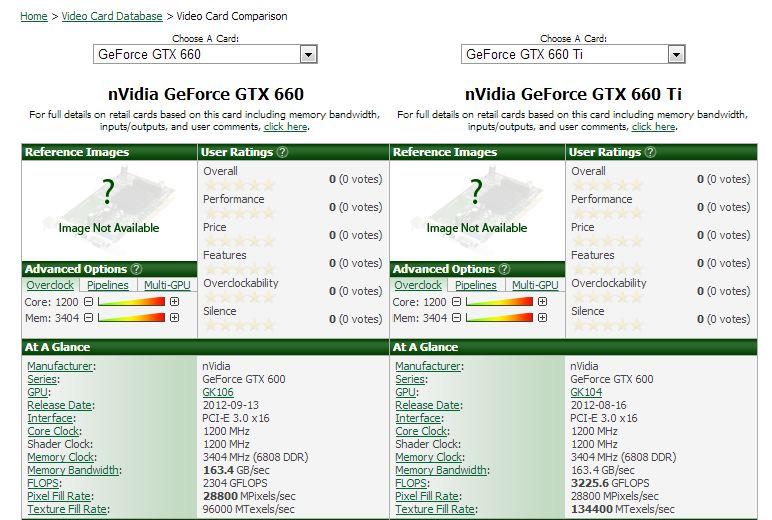This screenshot has height=520, width=772.
Task: Increase Mem clock with plus icon for GTX 660 Ti
Action: (x=543, y=318)
